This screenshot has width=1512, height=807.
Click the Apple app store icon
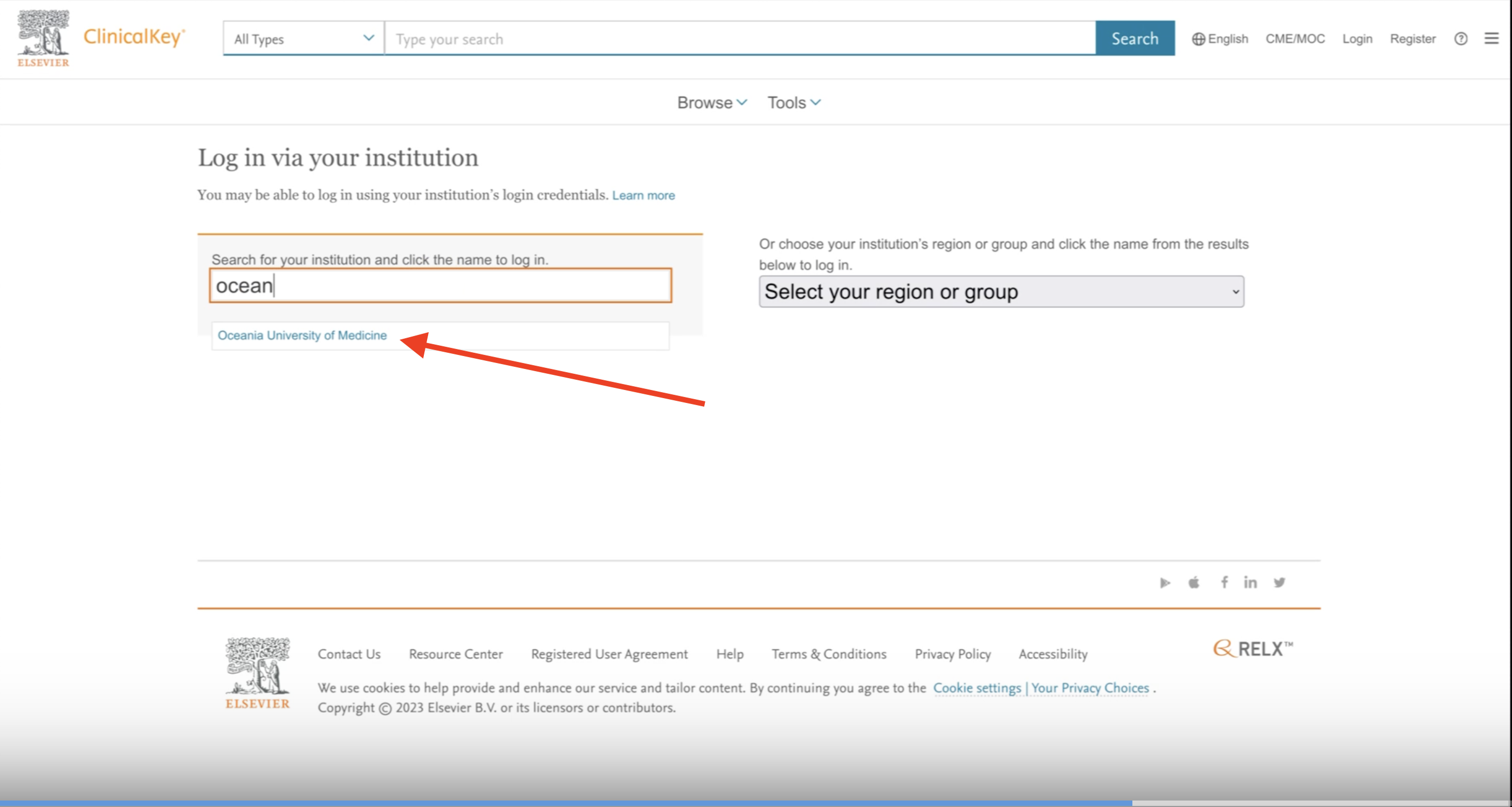coord(1193,583)
